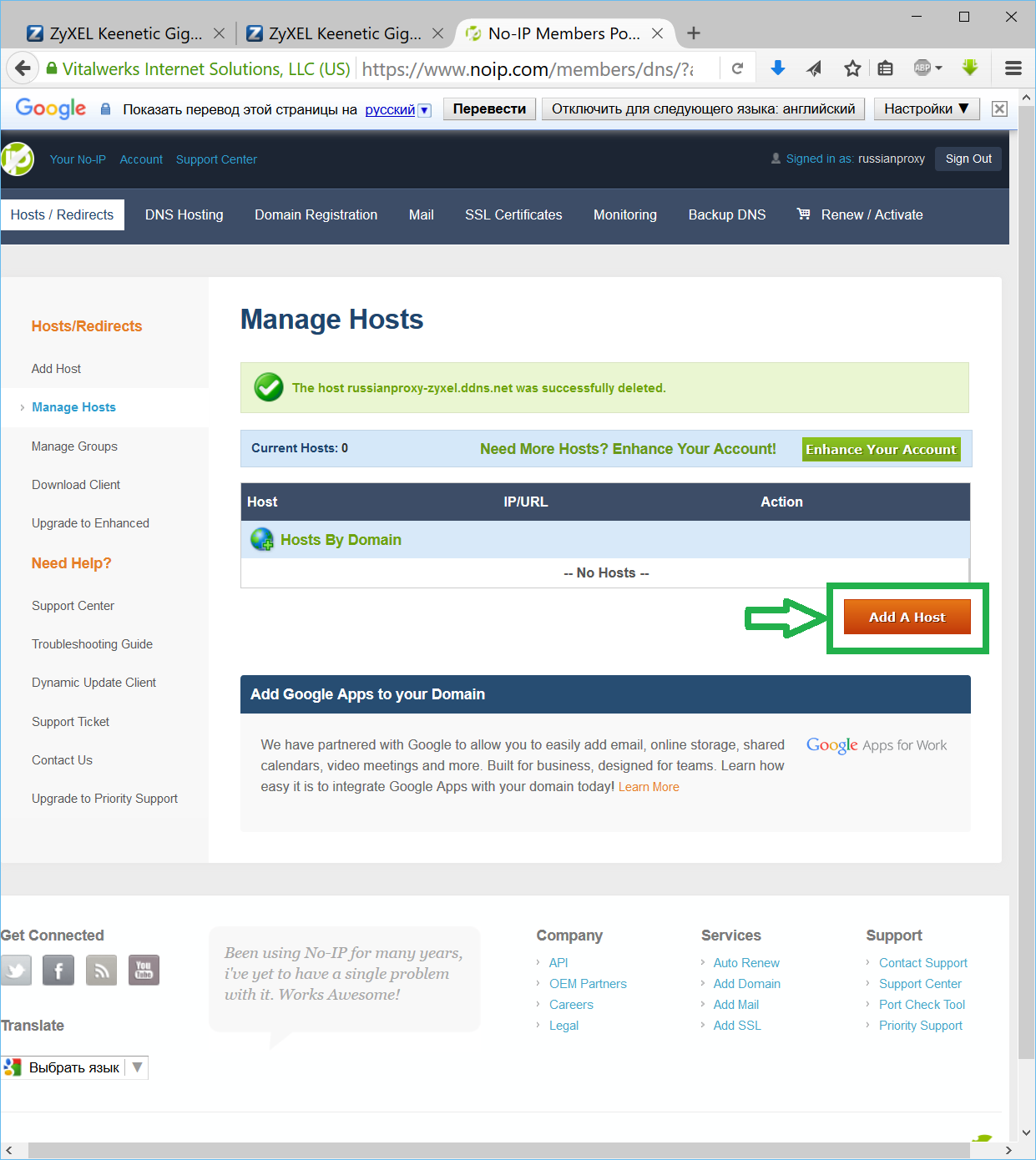
Task: Open the Monitoring menu item
Action: click(x=625, y=214)
